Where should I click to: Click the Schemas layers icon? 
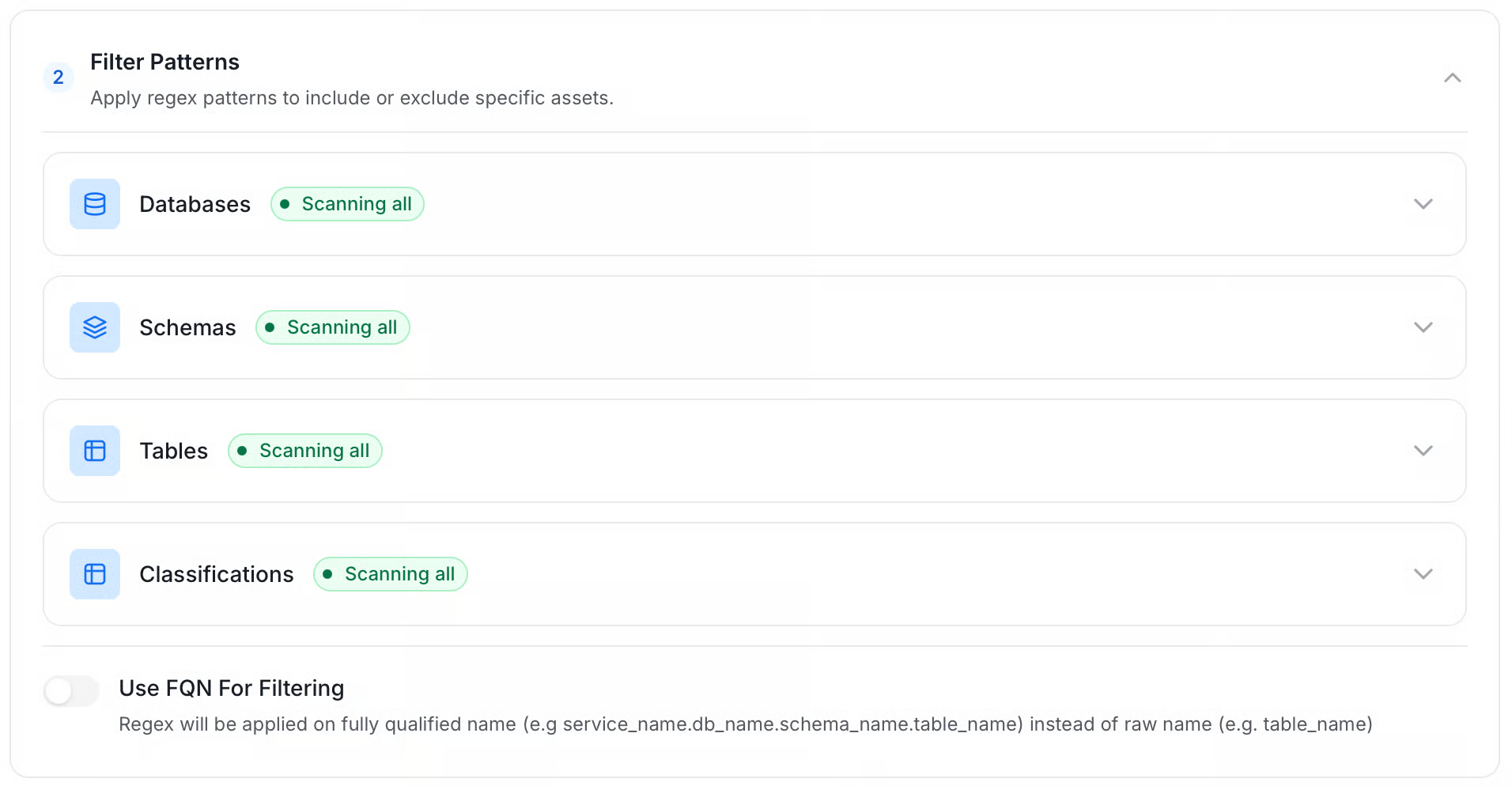point(95,327)
